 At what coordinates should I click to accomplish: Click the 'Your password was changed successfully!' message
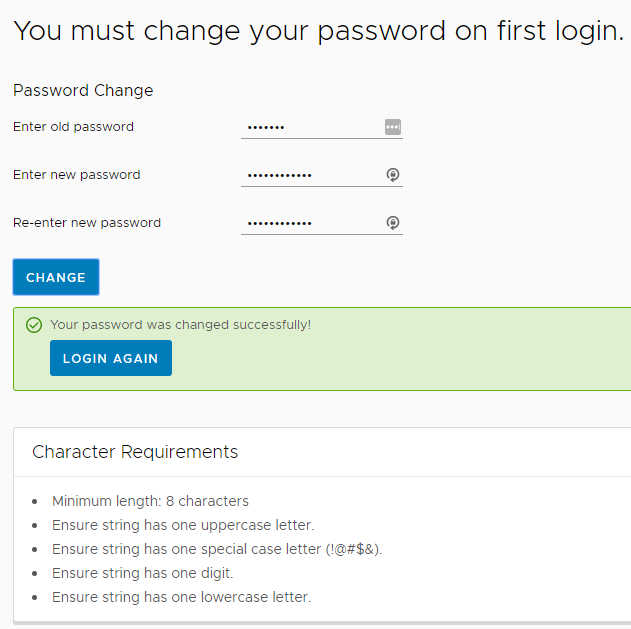[181, 325]
